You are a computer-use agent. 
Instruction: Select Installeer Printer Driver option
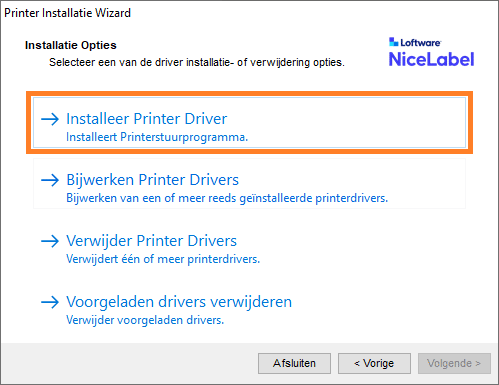click(x=249, y=122)
